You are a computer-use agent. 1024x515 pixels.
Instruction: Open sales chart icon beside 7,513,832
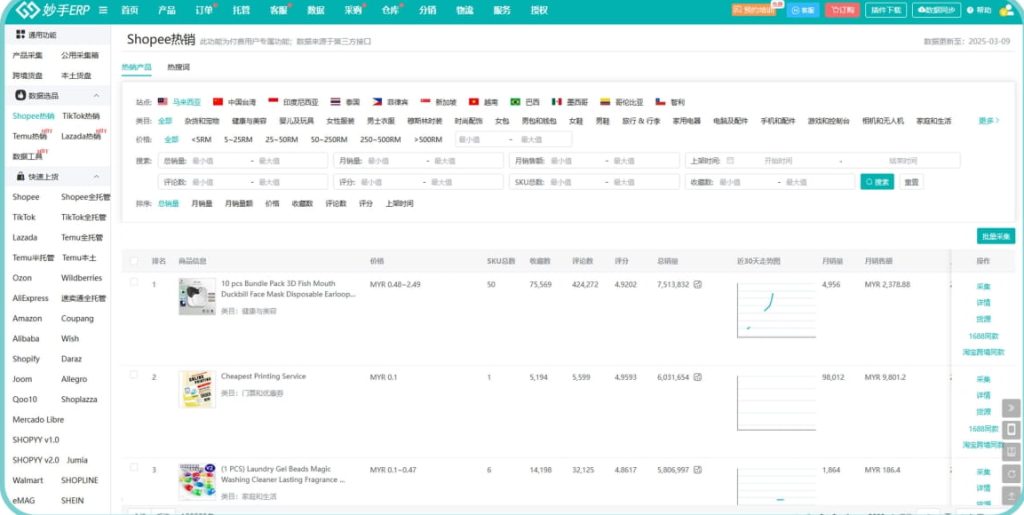coord(697,284)
